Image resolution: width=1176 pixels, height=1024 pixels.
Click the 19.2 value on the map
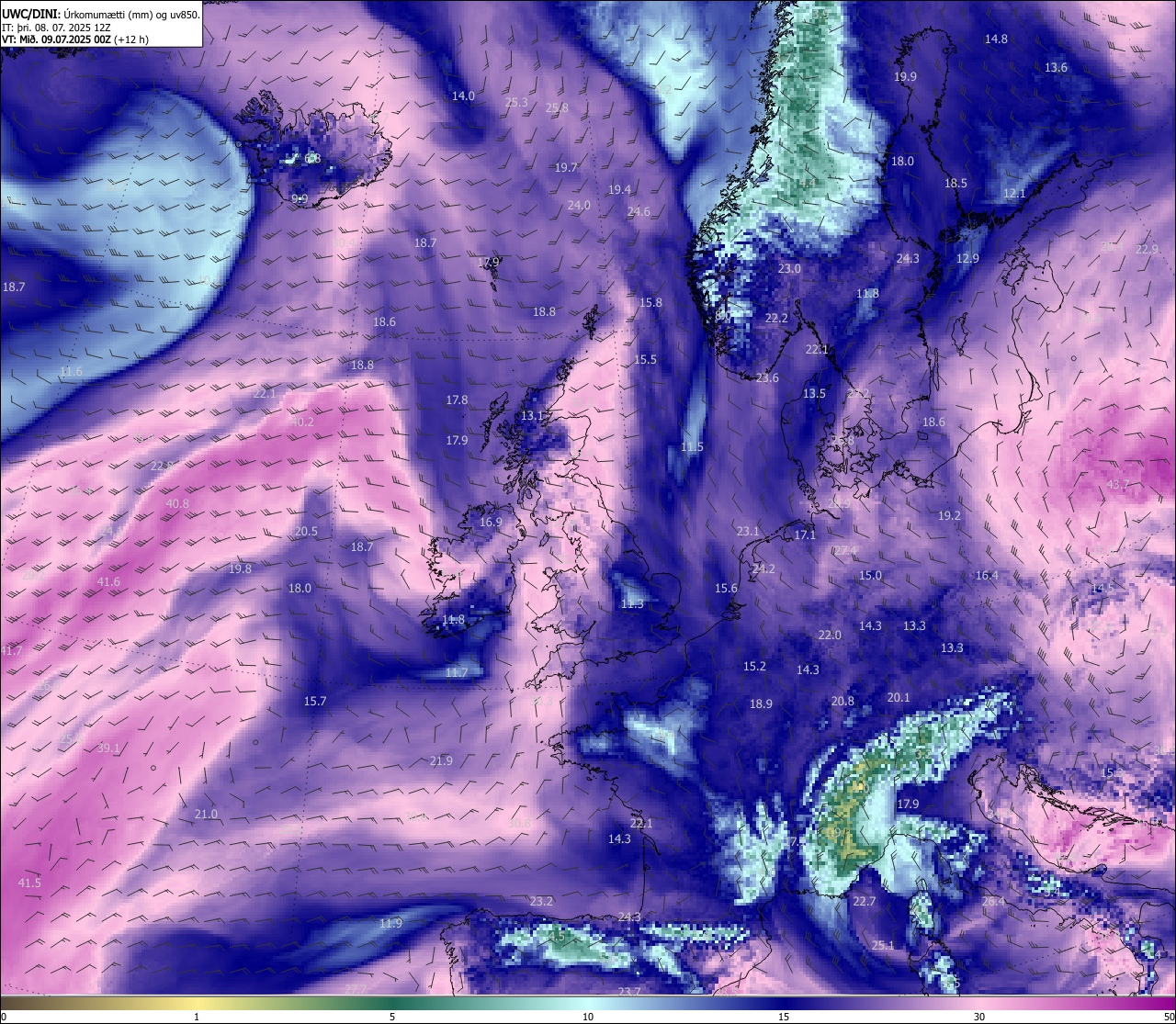click(949, 516)
